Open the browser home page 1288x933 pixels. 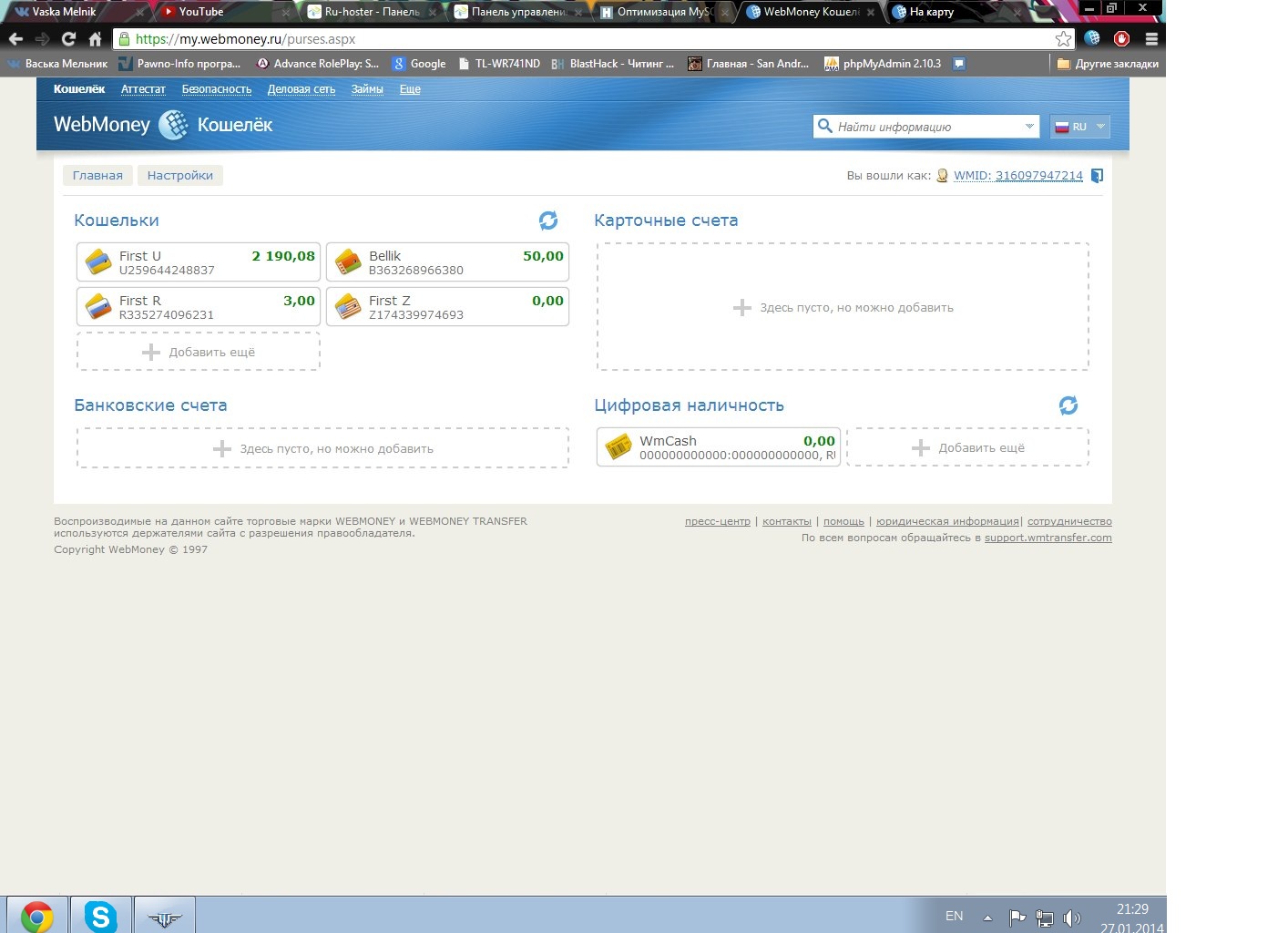pyautogui.click(x=95, y=39)
